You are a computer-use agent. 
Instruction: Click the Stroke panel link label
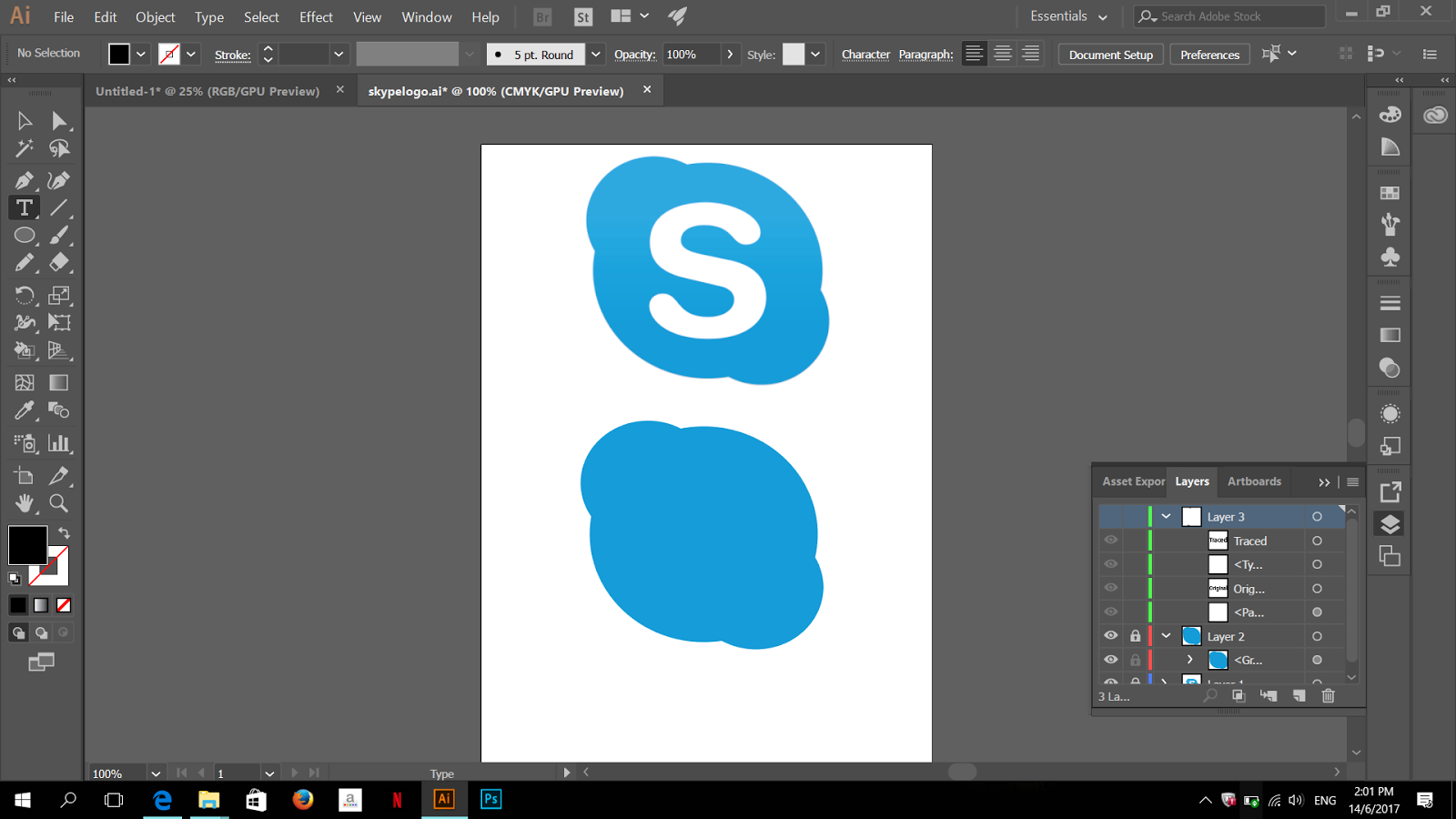[x=233, y=56]
